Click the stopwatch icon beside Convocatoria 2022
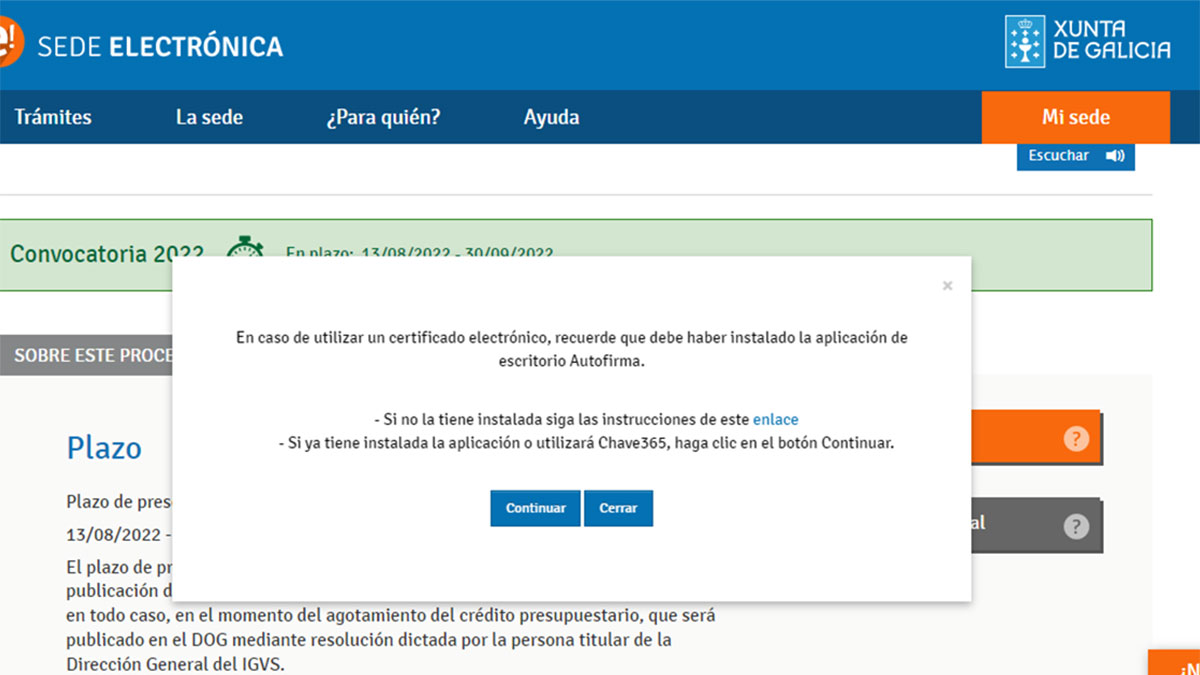1200x675 pixels. pyautogui.click(x=244, y=249)
